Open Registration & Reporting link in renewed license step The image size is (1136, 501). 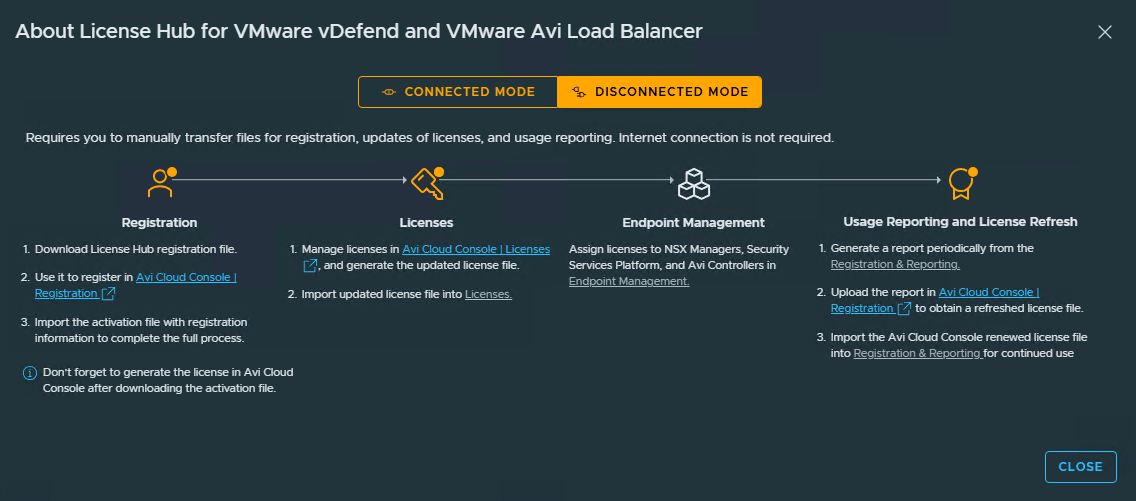(x=917, y=353)
